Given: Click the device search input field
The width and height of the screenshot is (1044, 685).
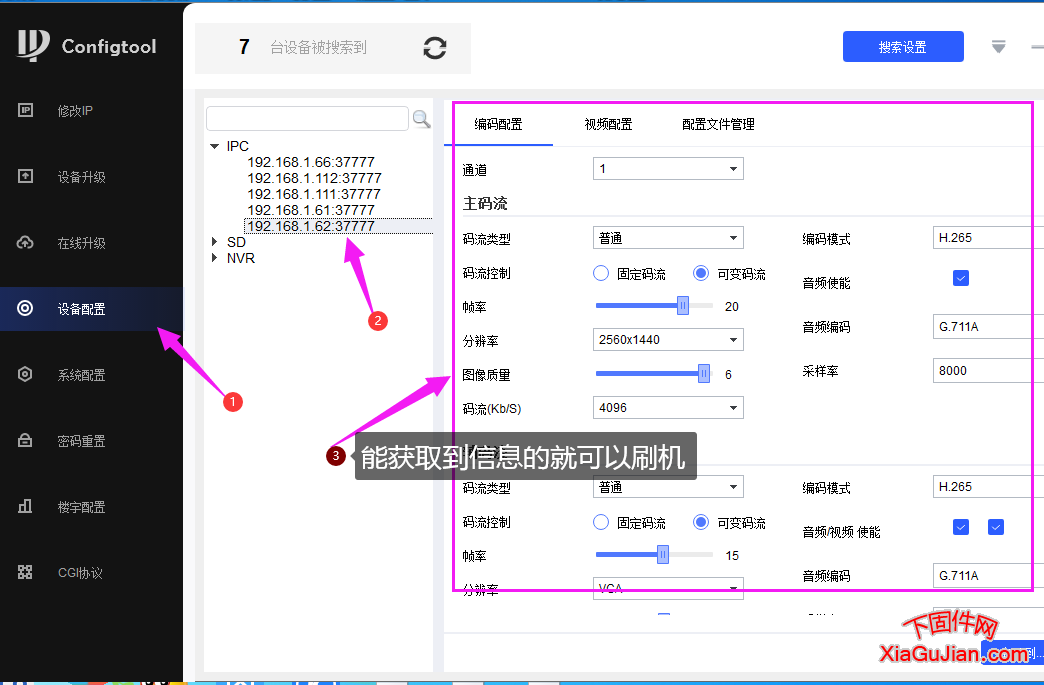Looking at the screenshot, I should (x=307, y=118).
